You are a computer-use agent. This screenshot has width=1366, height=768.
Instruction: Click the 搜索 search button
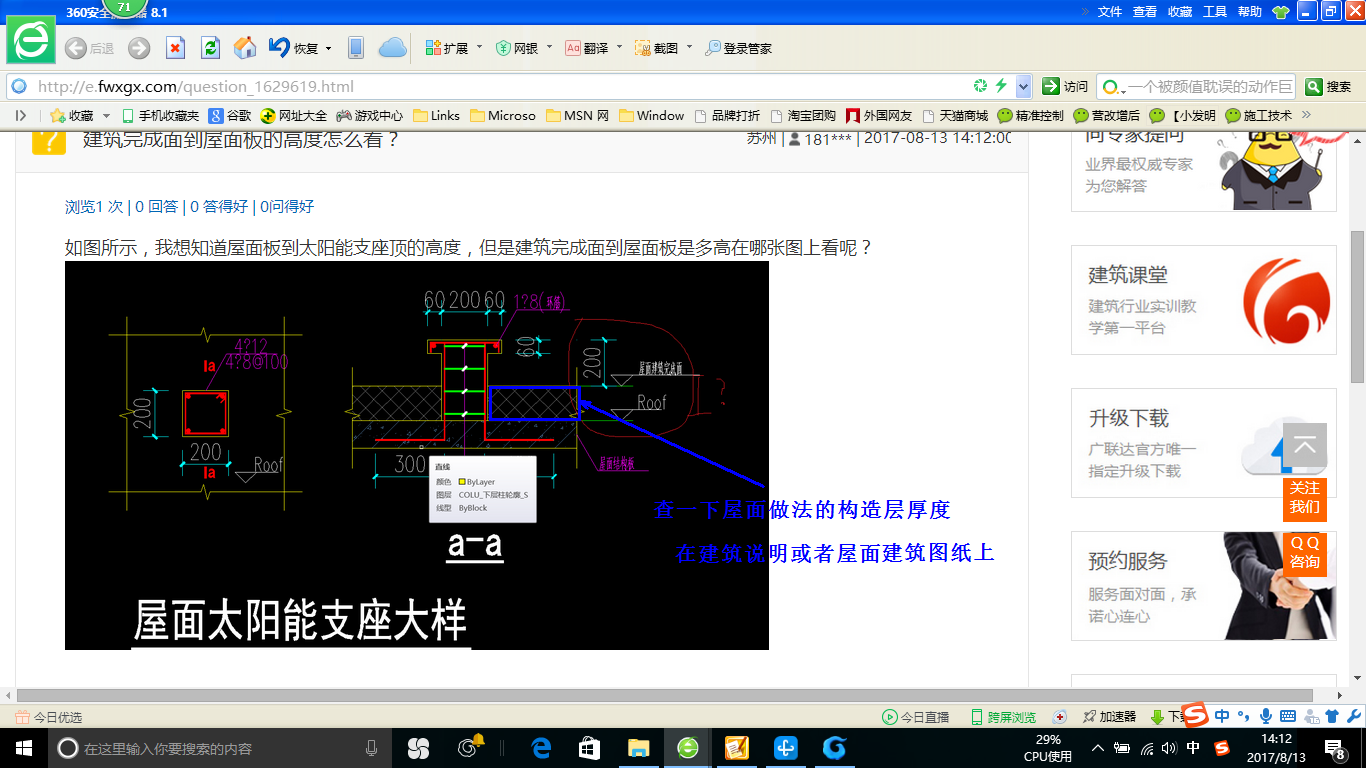pyautogui.click(x=1328, y=86)
